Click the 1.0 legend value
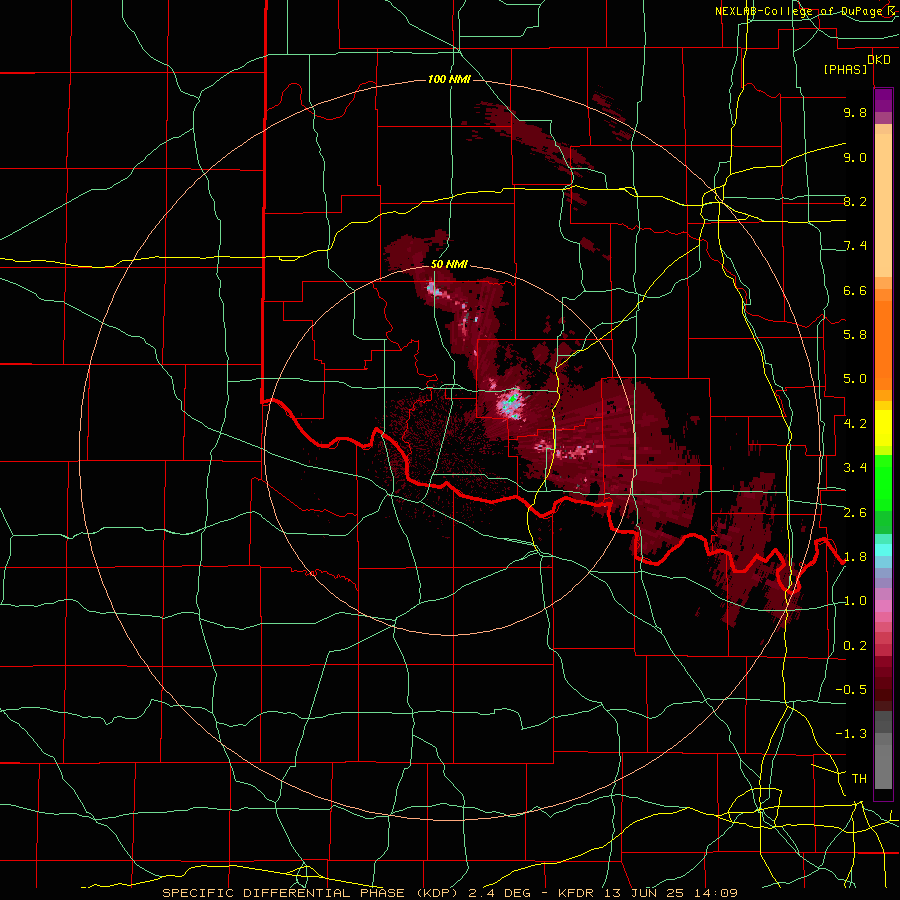The width and height of the screenshot is (900, 900). click(x=855, y=601)
